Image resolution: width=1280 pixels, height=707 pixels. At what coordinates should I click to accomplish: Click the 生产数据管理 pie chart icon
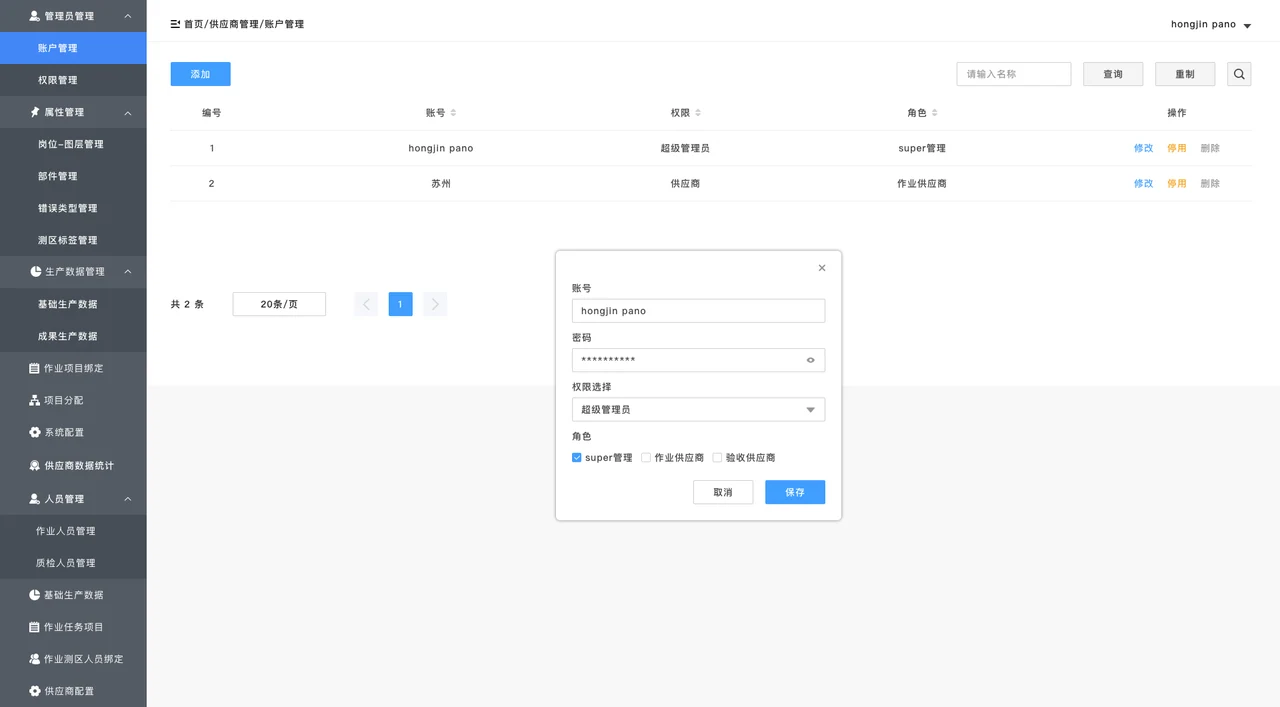click(35, 272)
